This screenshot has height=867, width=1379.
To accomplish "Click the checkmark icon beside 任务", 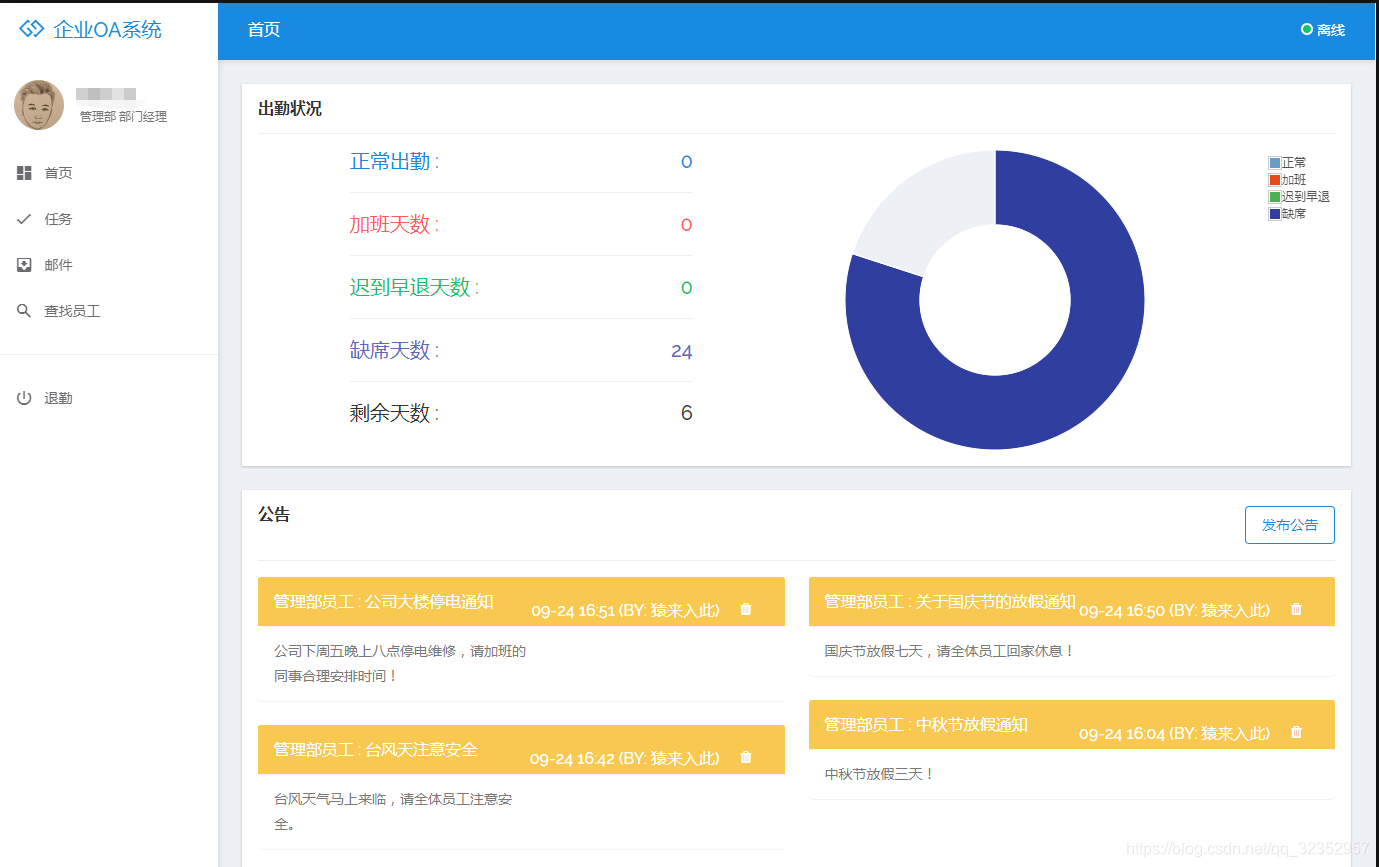I will 24,219.
